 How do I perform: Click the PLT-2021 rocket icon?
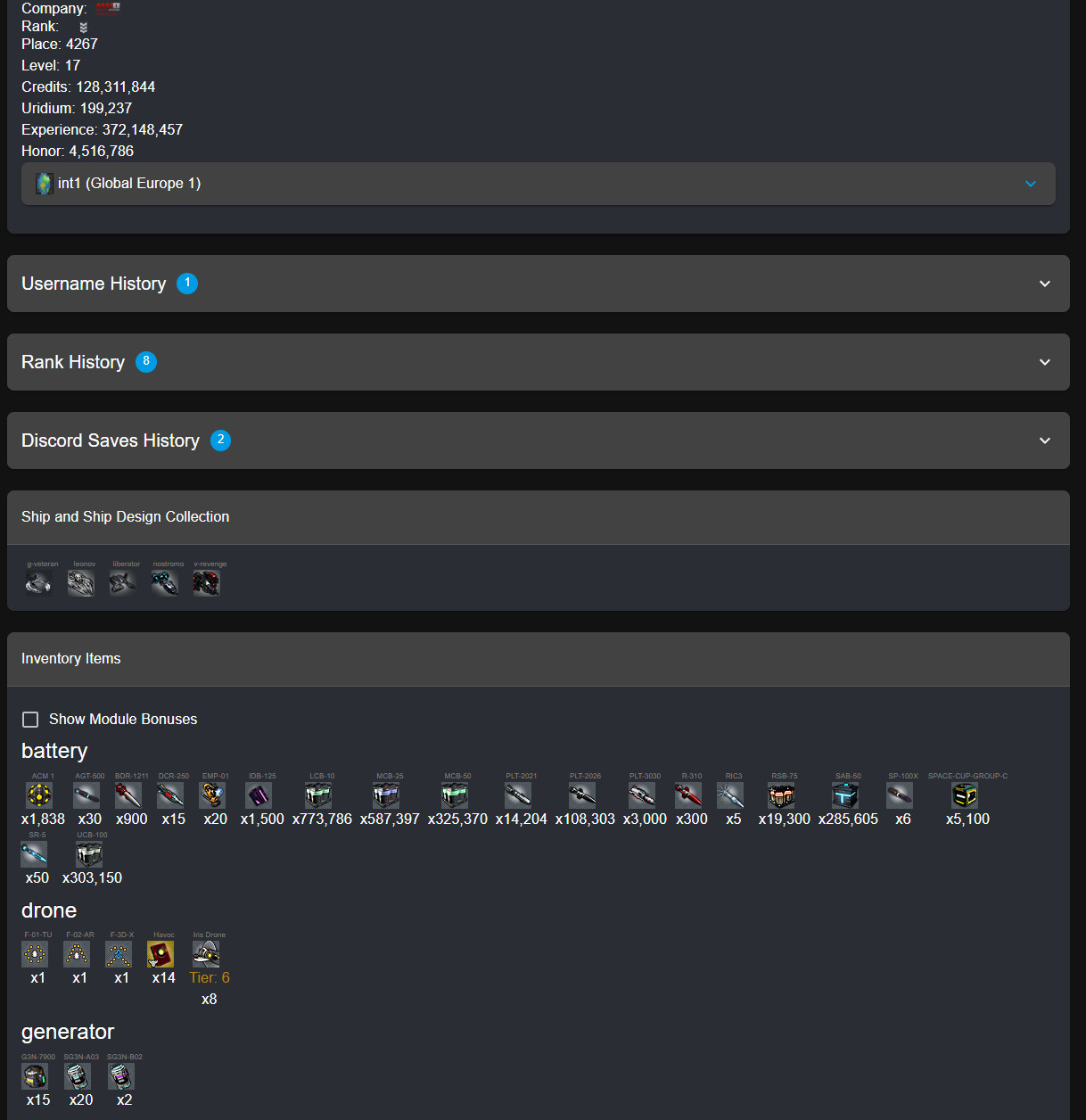point(518,795)
